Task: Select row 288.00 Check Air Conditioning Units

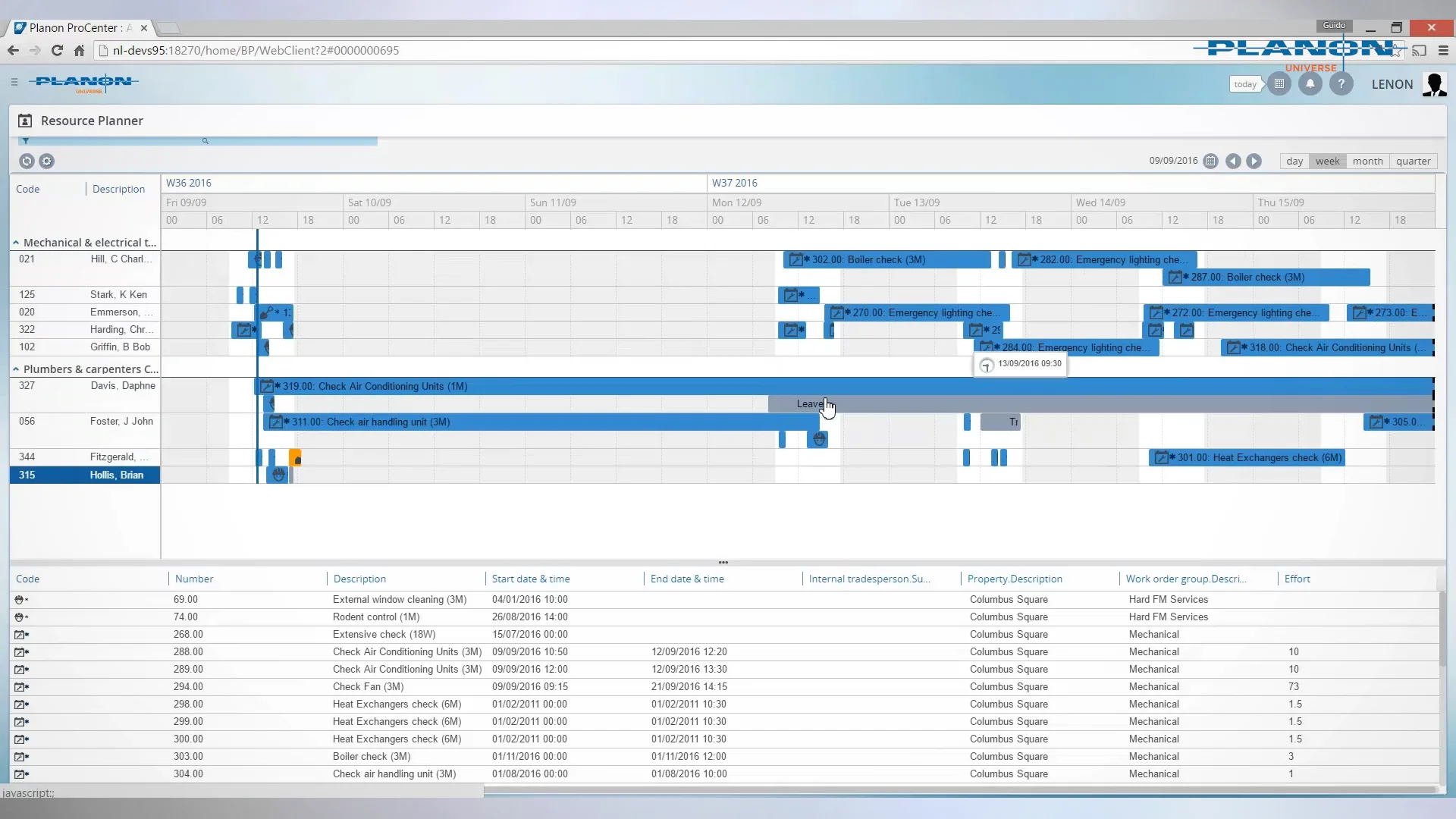Action: click(724, 652)
